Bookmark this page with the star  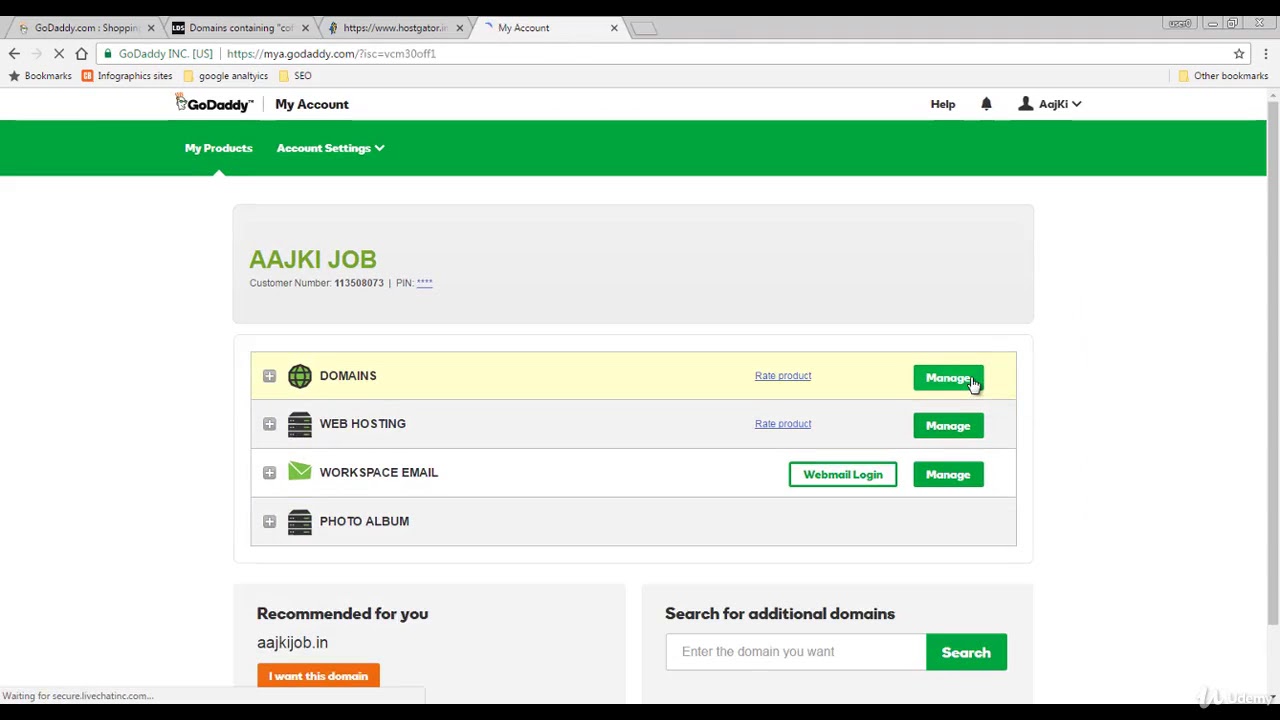point(1239,54)
